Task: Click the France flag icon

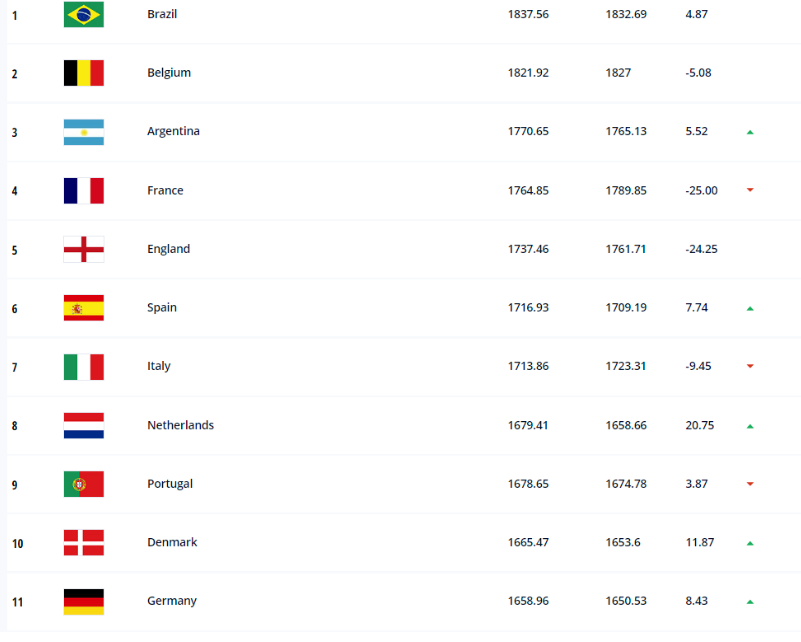Action: (83, 191)
